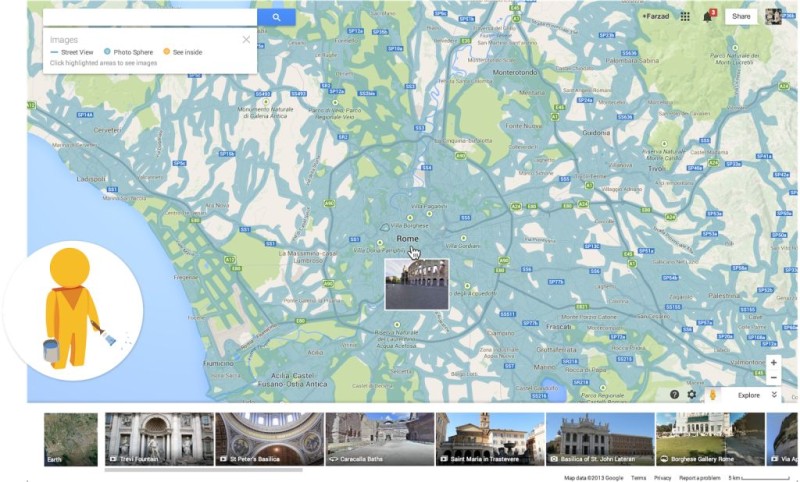
Task: Click the Explore label
Action: (748, 395)
